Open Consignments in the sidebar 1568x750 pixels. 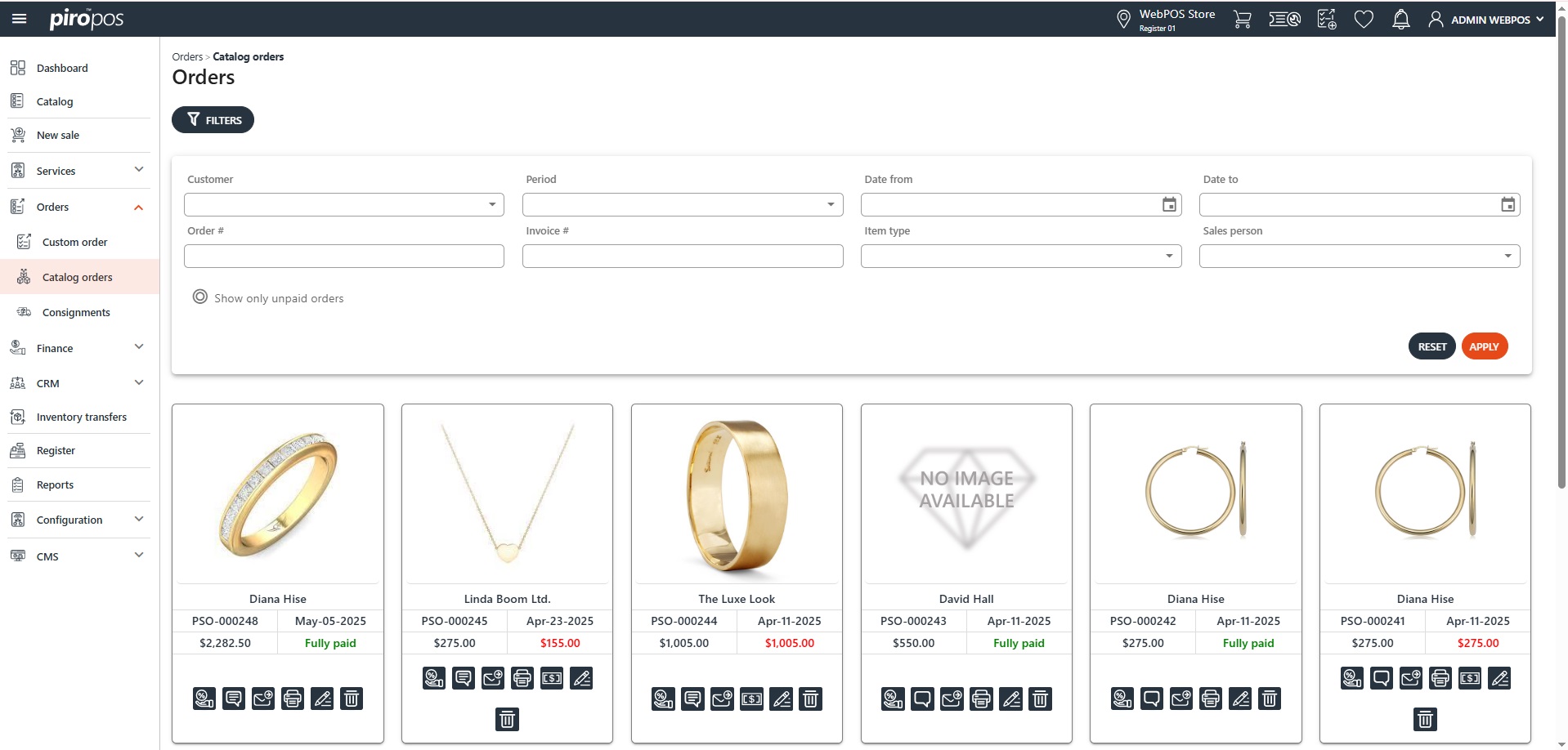(x=76, y=312)
